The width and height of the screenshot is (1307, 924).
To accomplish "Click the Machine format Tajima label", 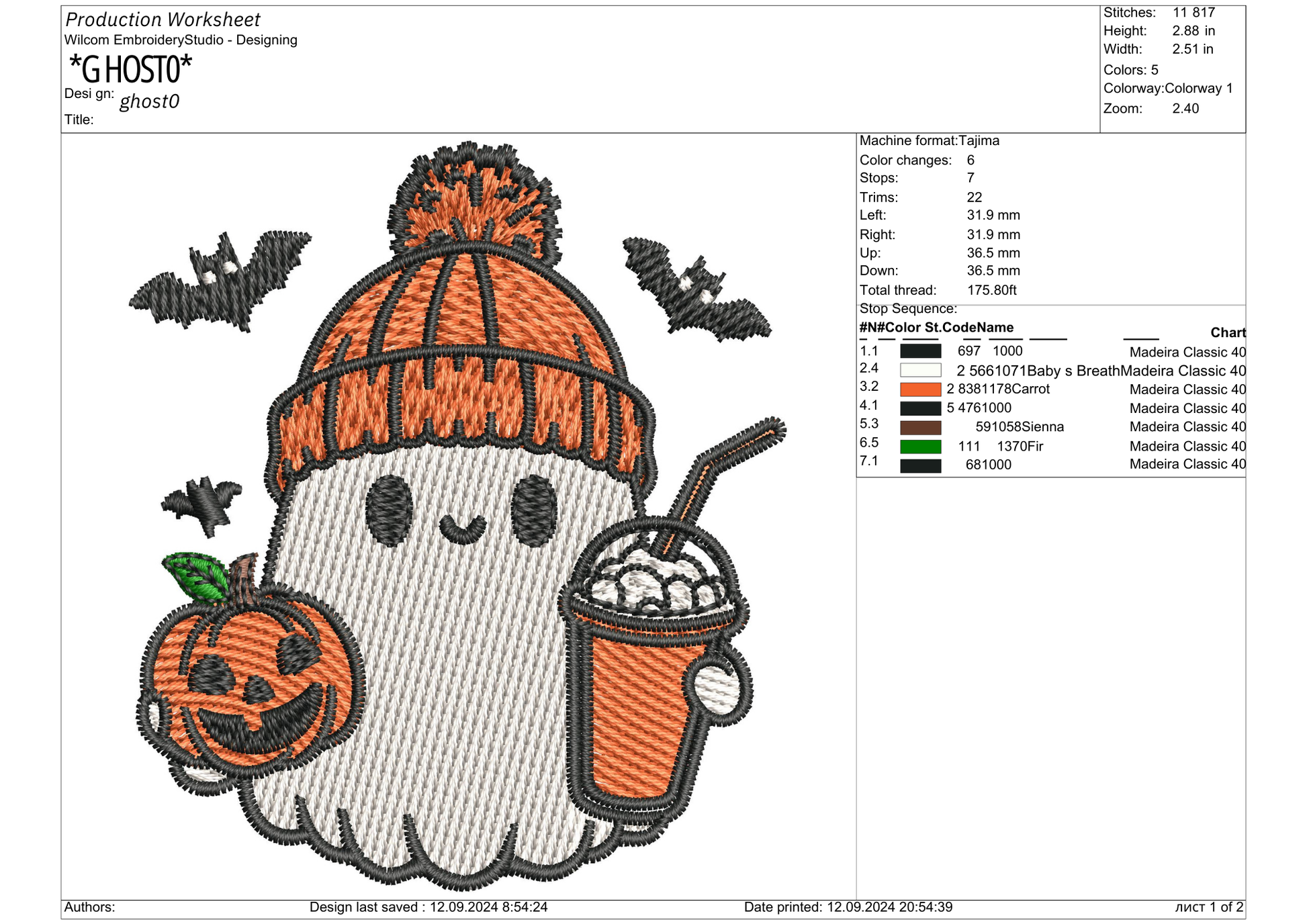I will 929,141.
